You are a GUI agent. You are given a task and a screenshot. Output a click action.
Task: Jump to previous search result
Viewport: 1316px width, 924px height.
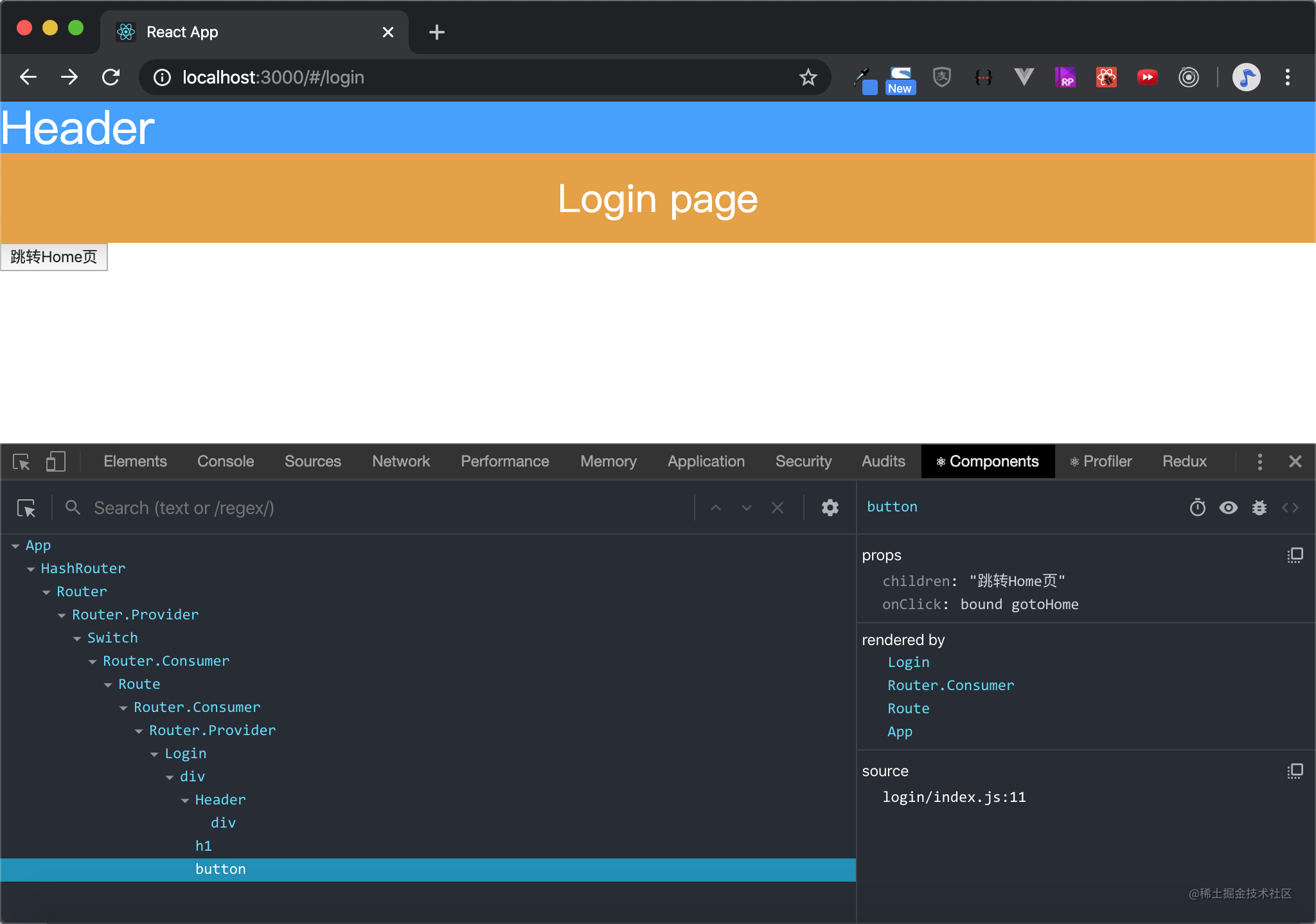click(x=716, y=508)
